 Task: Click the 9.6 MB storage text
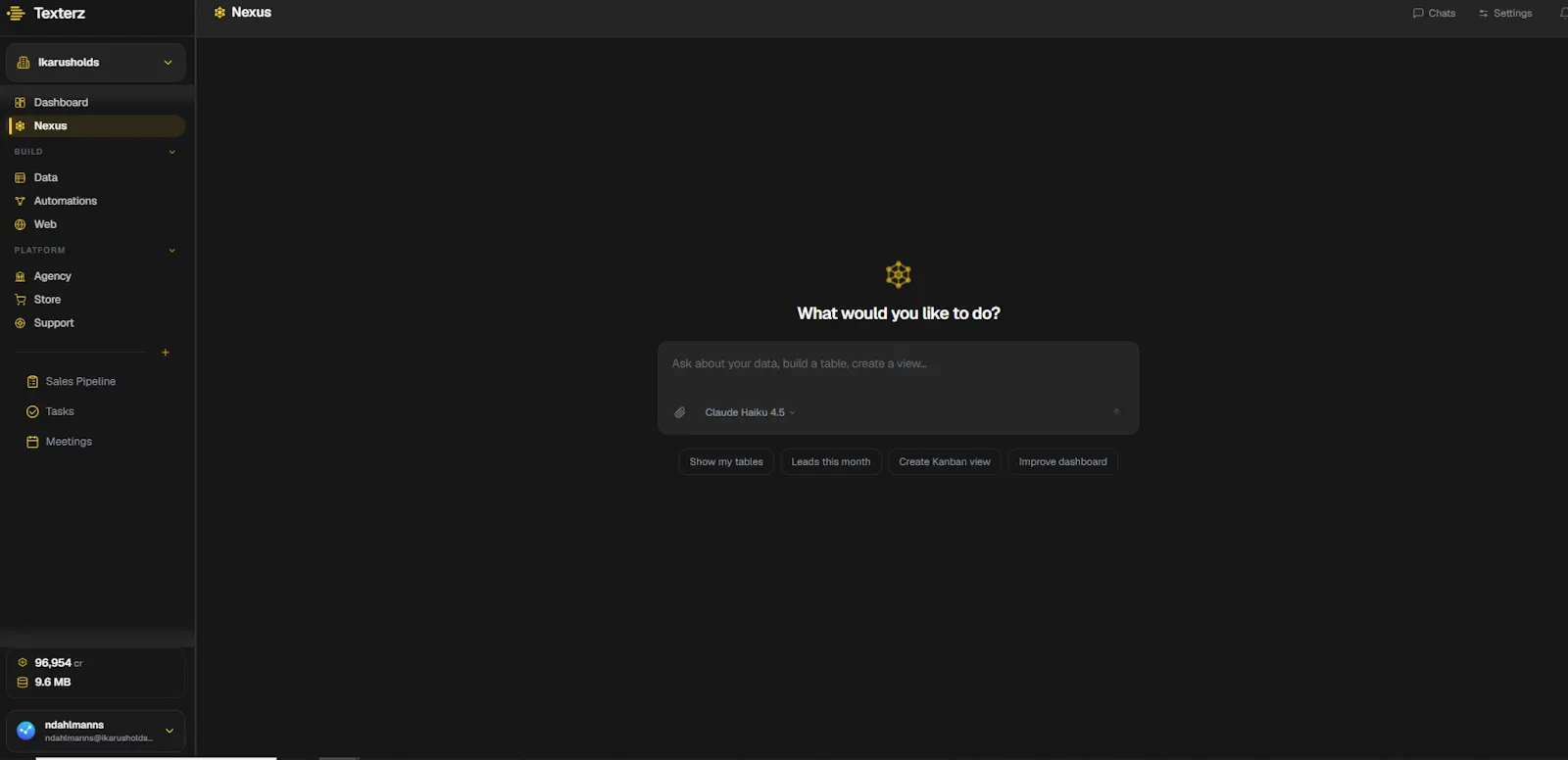53,683
